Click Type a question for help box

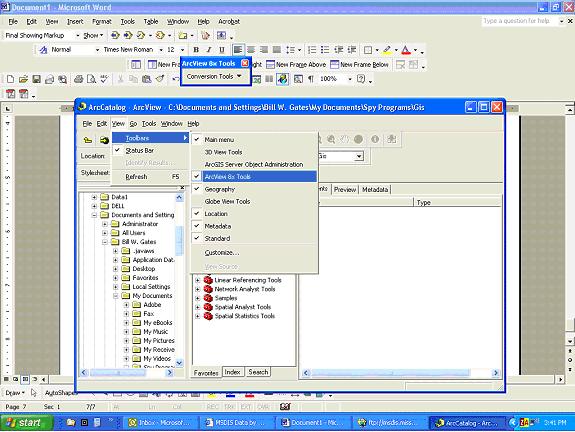pyautogui.click(x=519, y=21)
